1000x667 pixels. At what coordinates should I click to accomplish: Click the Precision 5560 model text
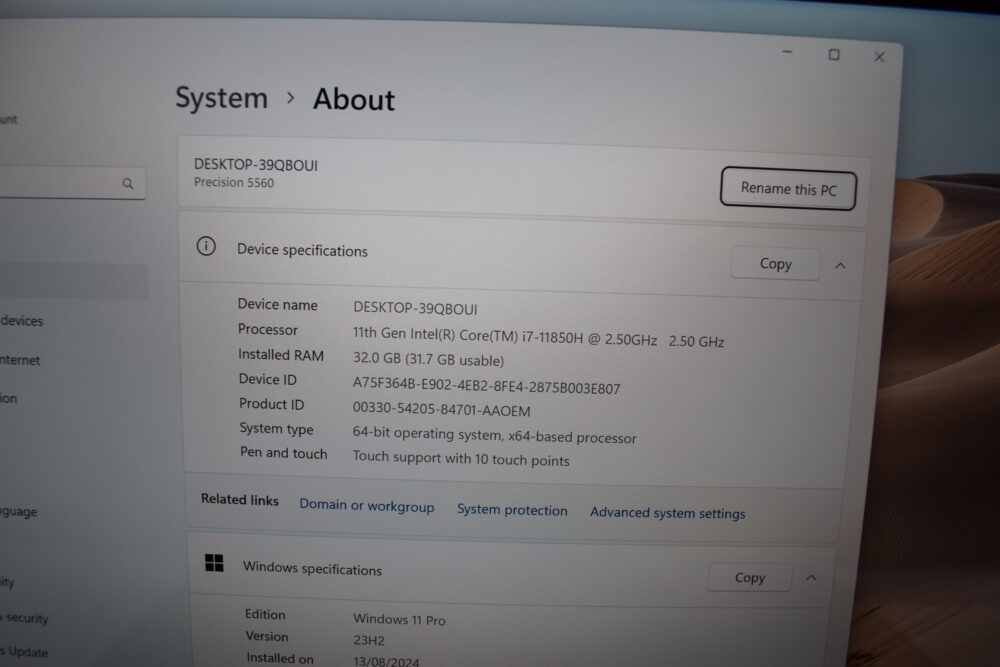234,182
